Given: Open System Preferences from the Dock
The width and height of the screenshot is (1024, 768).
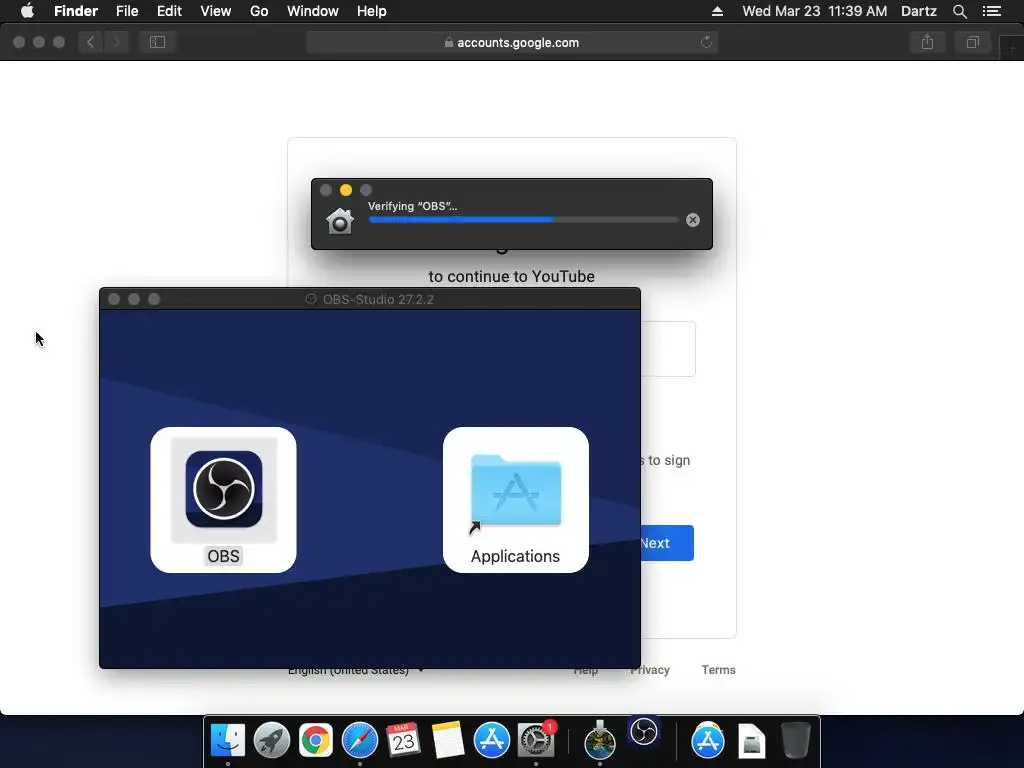Looking at the screenshot, I should [536, 741].
